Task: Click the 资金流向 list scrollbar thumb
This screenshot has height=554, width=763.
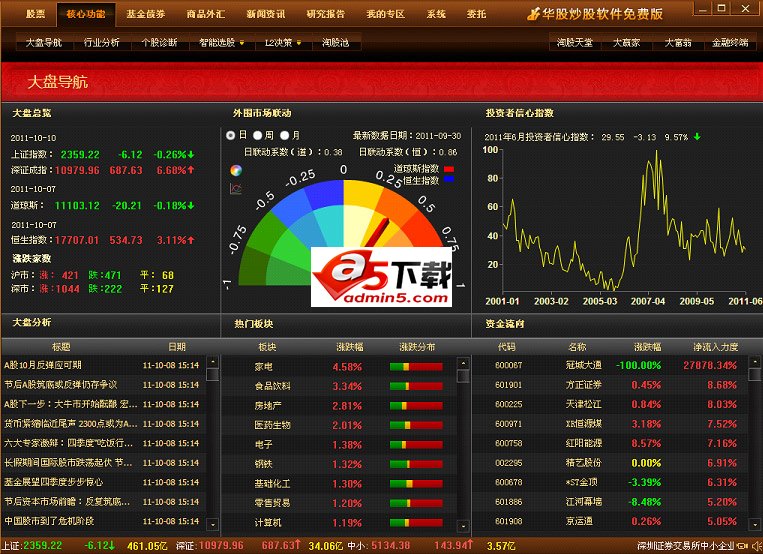Action: [x=754, y=374]
